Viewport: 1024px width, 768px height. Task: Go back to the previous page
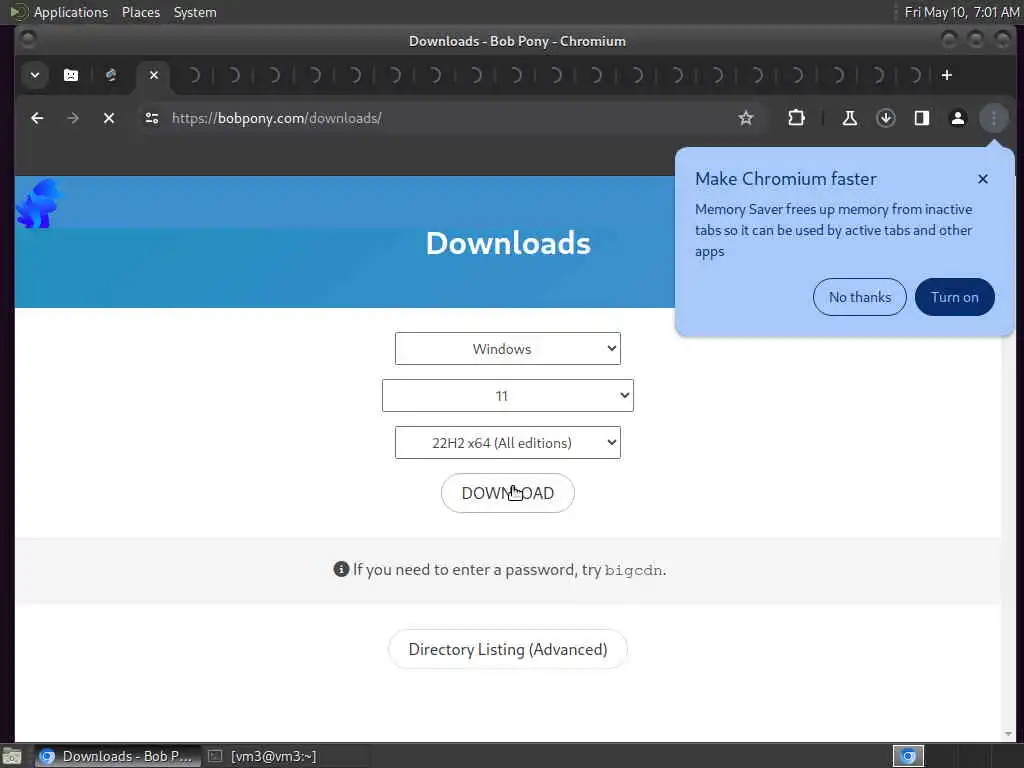click(x=37, y=118)
